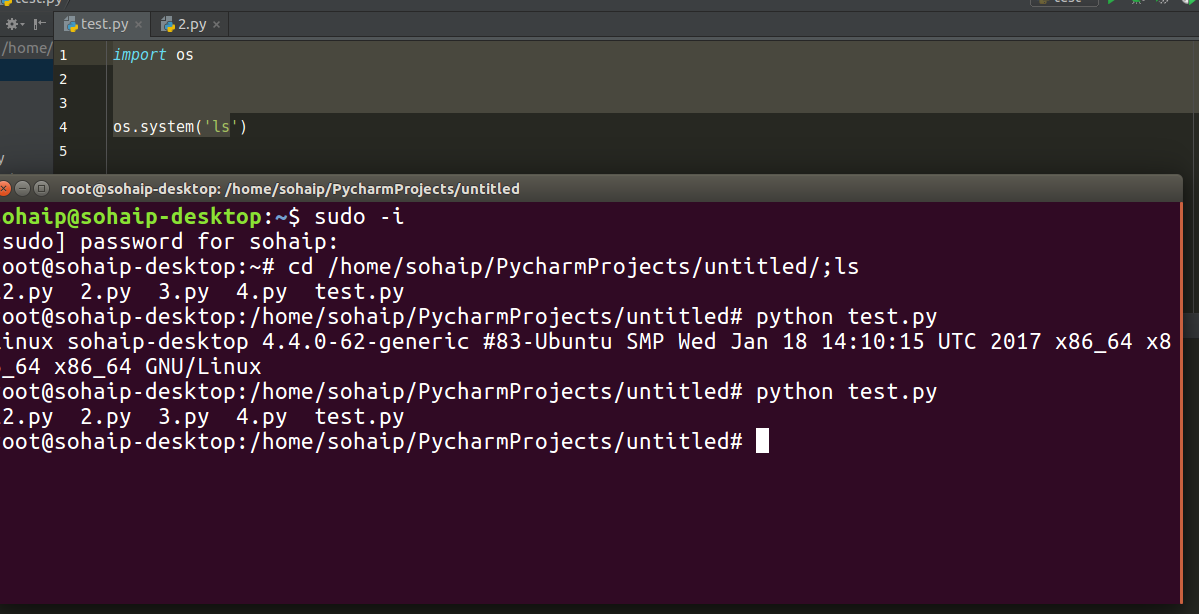
Task: Close the 2.py editor tab
Action: click(216, 24)
